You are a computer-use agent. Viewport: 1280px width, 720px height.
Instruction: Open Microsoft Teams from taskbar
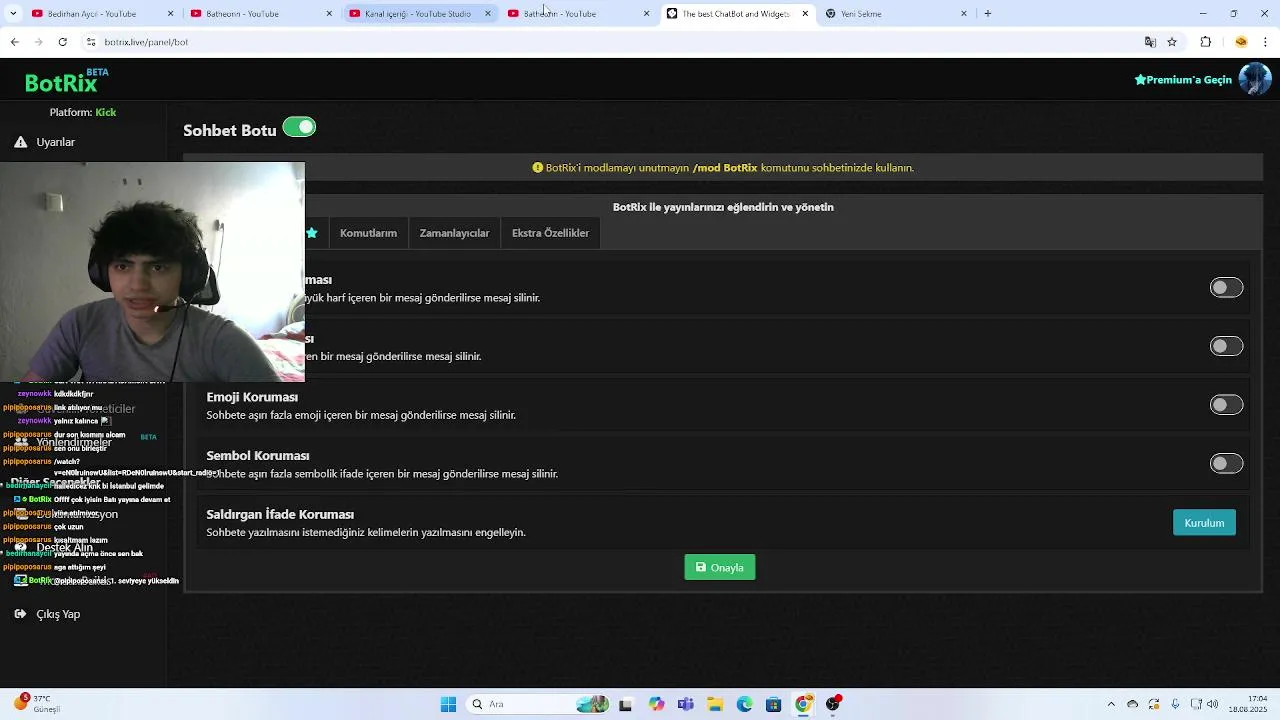[x=685, y=704]
